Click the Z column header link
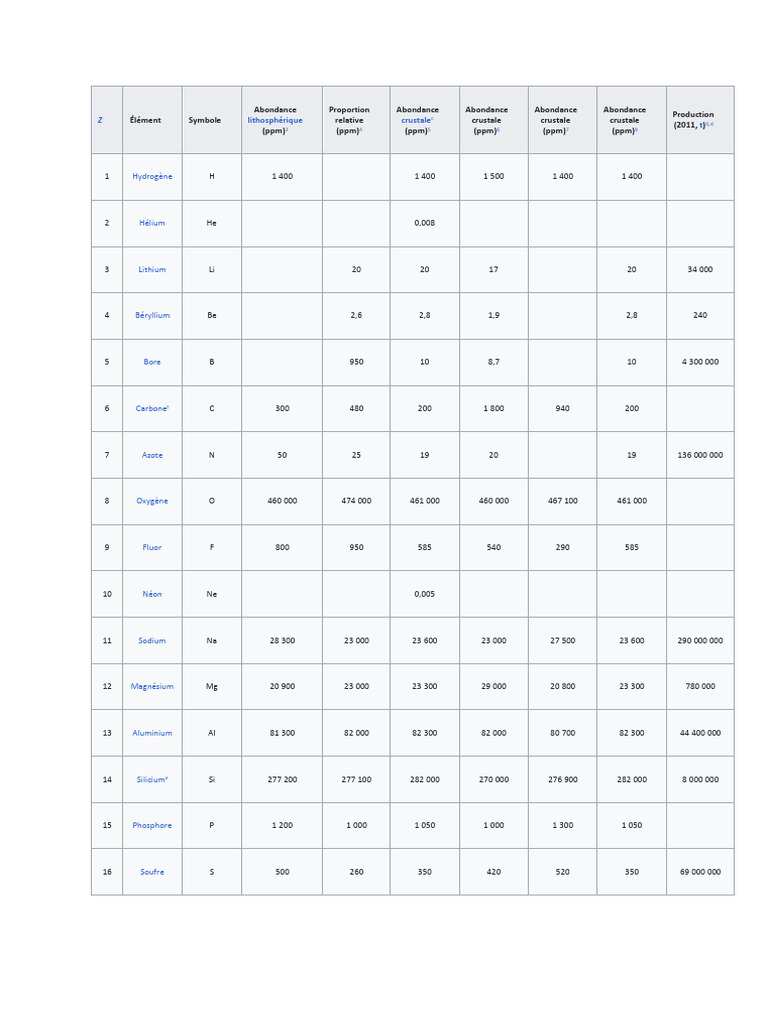 tap(100, 120)
